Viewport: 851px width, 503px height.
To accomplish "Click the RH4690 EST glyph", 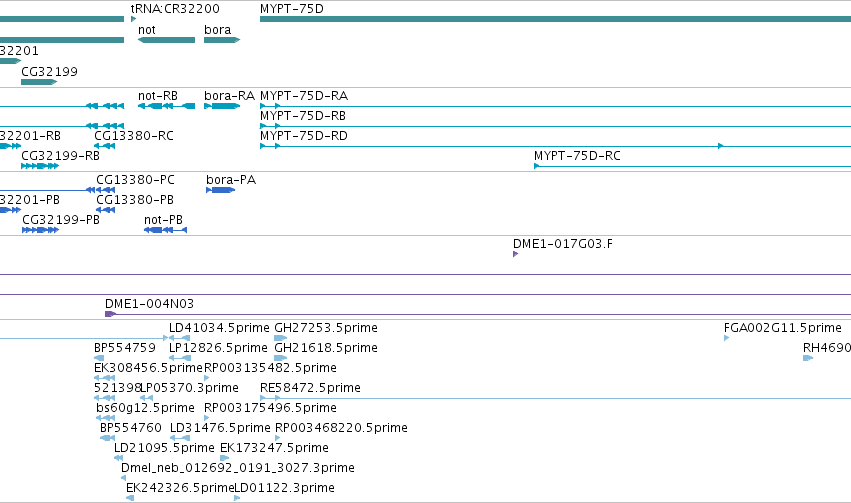I will (808, 358).
